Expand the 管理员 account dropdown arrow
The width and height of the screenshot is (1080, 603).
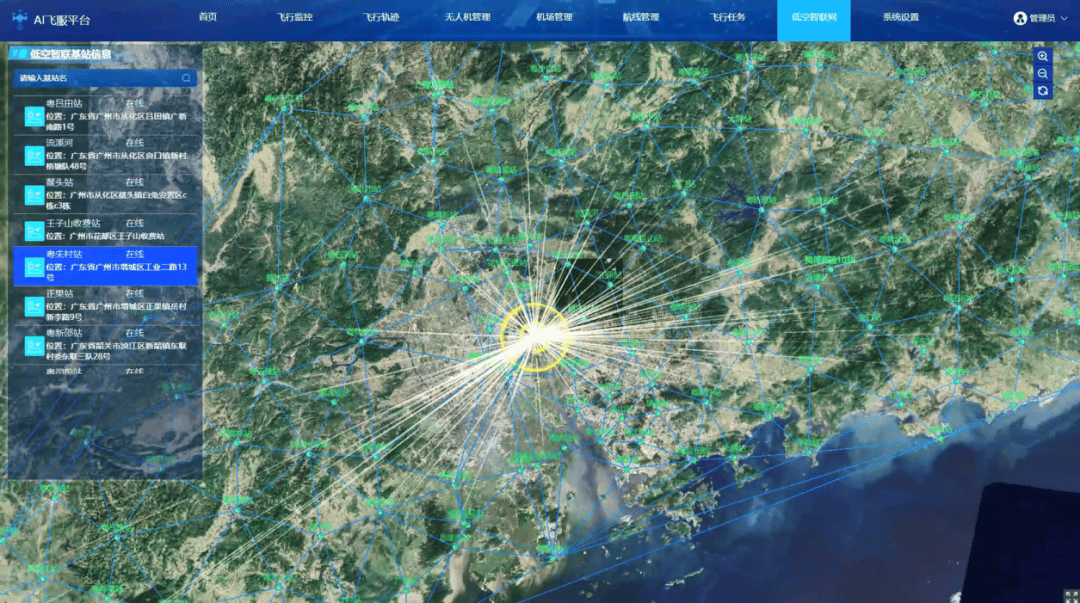coord(1064,18)
